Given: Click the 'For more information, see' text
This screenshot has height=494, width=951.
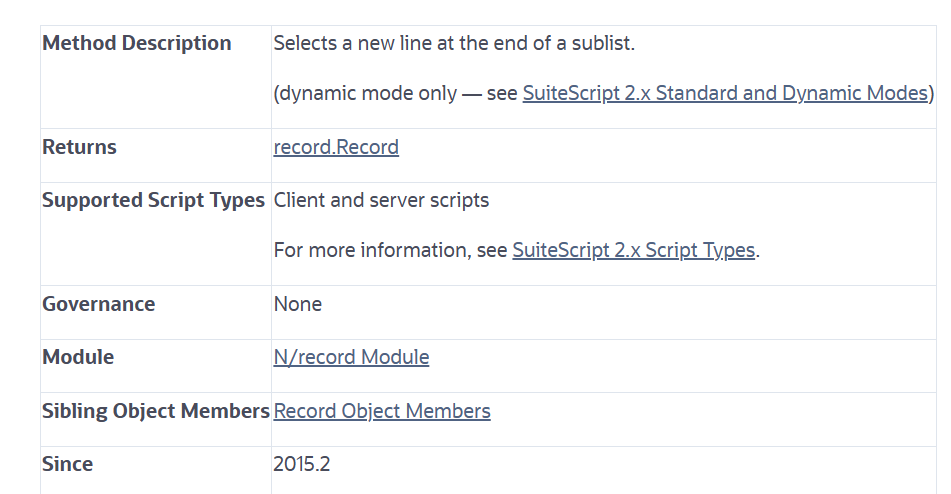Looking at the screenshot, I should pos(390,250).
